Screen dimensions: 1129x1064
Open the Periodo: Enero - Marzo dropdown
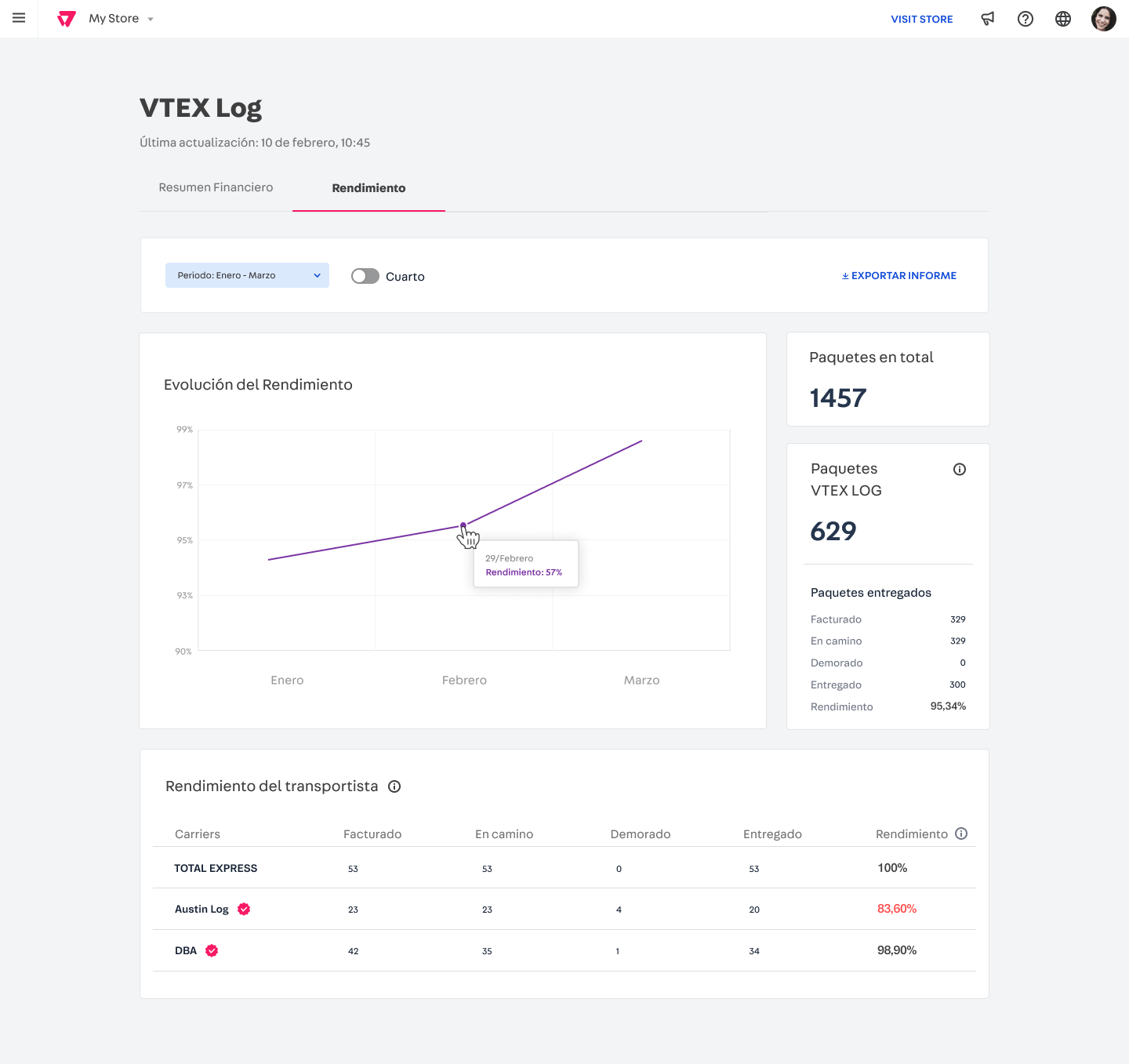(246, 275)
